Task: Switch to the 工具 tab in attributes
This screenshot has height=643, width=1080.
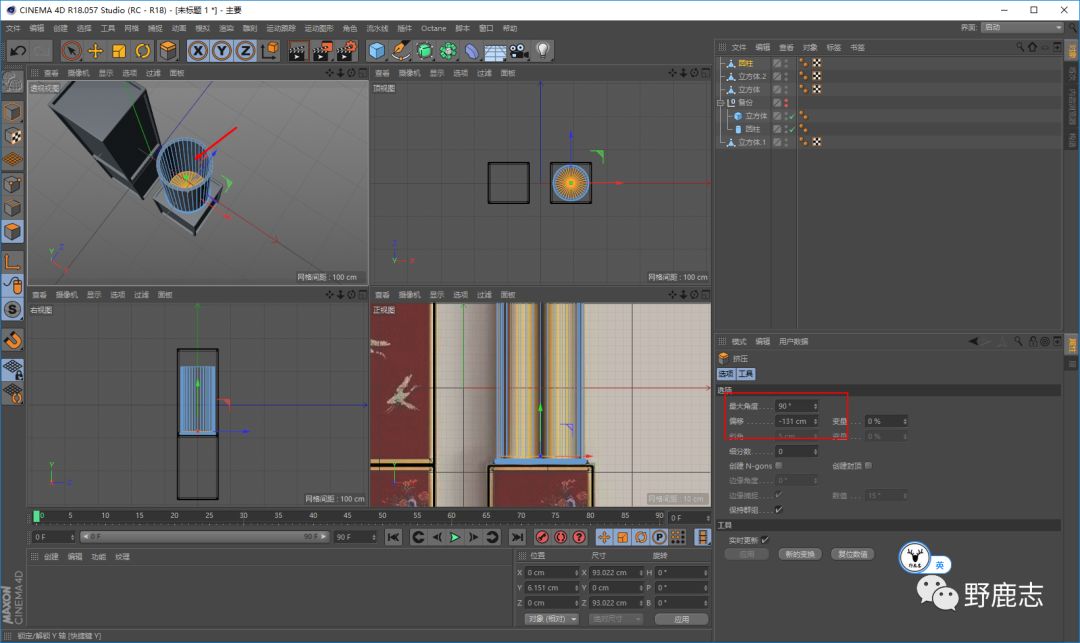Action: pos(746,373)
